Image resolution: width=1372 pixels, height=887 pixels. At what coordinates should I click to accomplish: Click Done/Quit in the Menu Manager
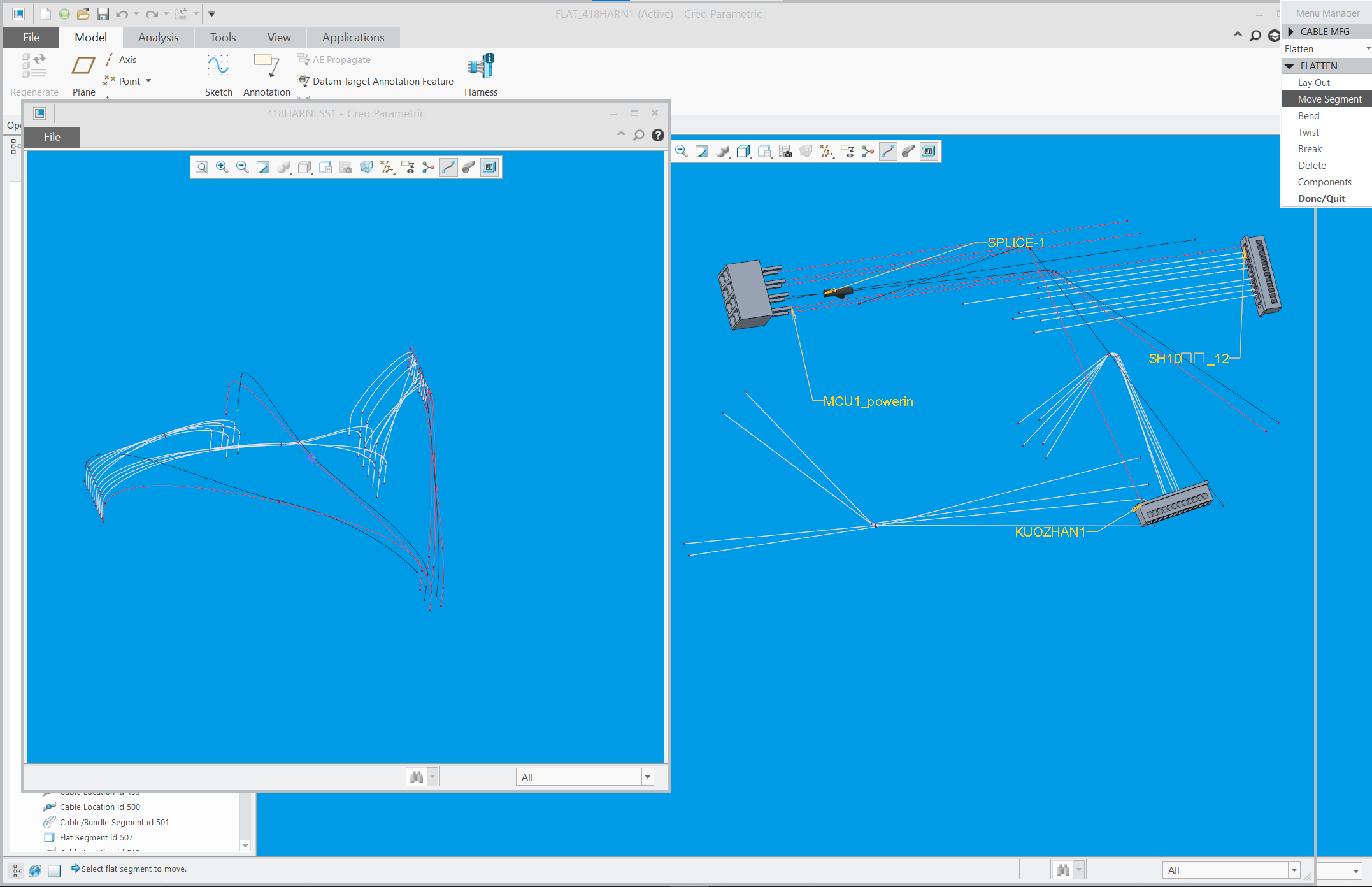1321,198
